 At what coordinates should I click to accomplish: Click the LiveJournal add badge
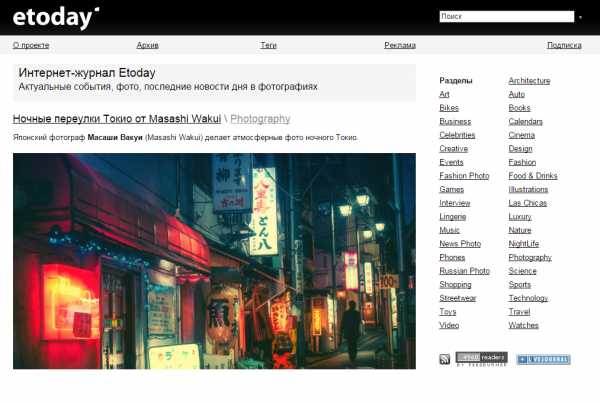coord(541,358)
